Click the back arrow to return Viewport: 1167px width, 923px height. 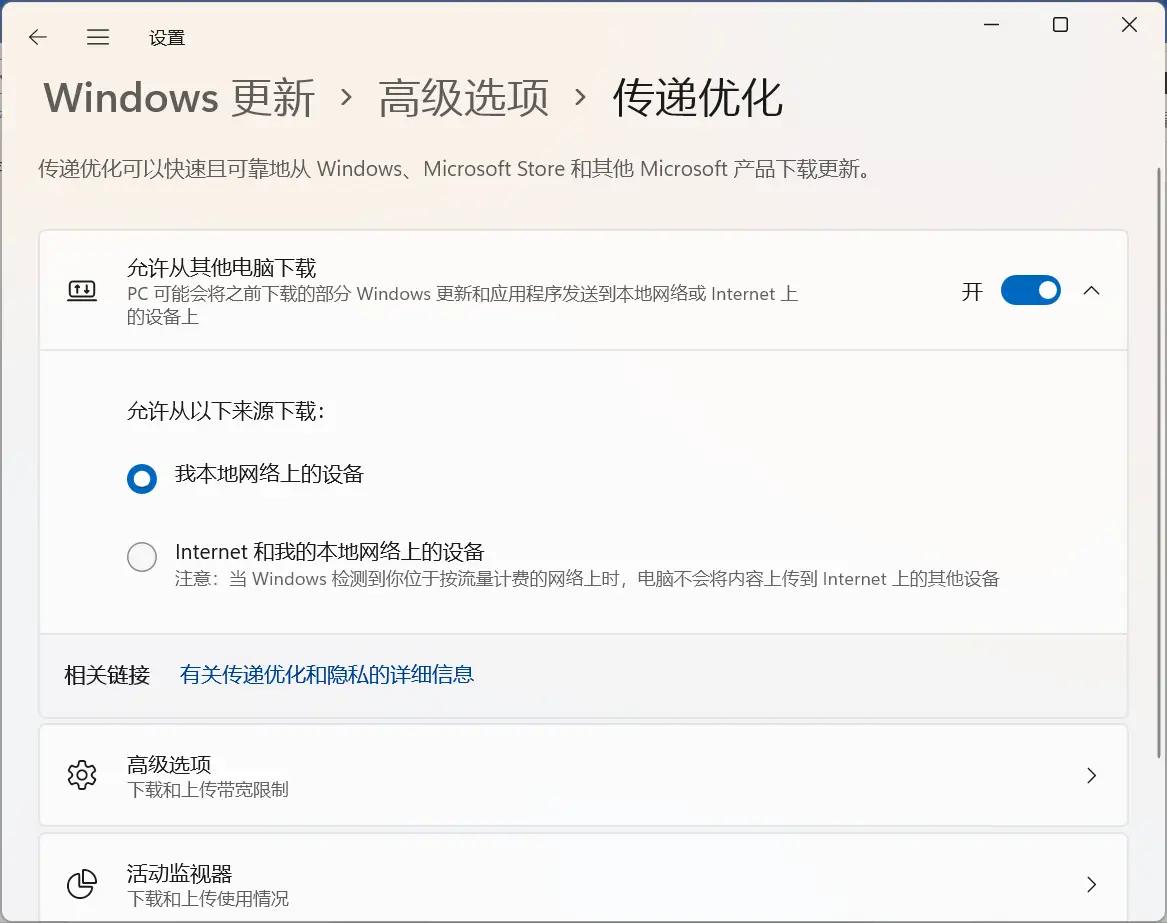coord(37,37)
